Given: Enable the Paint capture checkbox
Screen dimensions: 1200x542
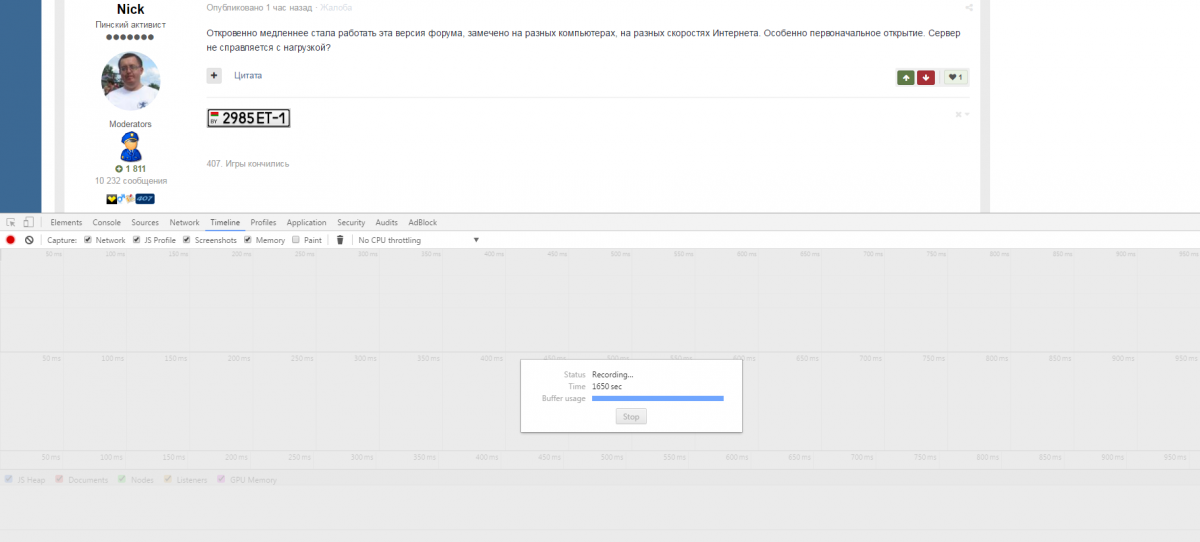Looking at the screenshot, I should [296, 240].
